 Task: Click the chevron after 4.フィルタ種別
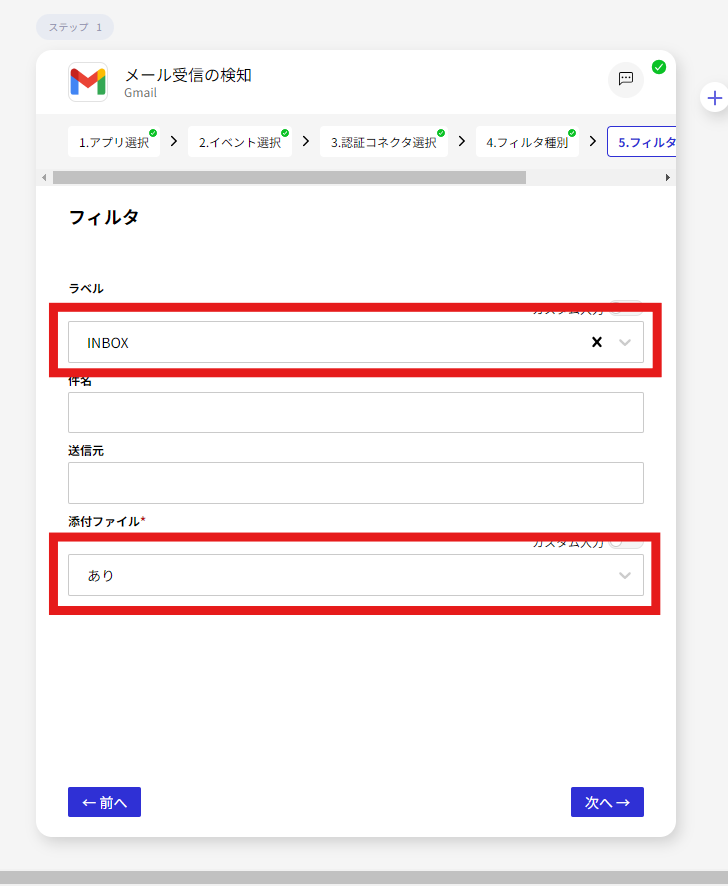click(x=592, y=141)
